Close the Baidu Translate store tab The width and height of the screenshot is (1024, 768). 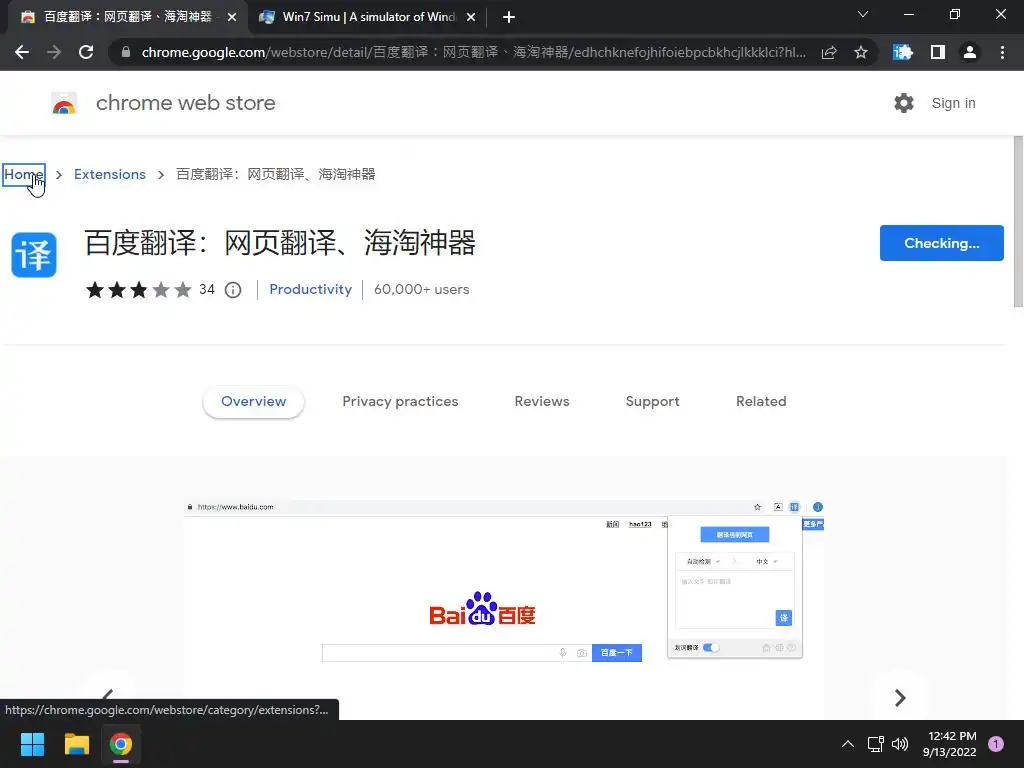(x=232, y=18)
